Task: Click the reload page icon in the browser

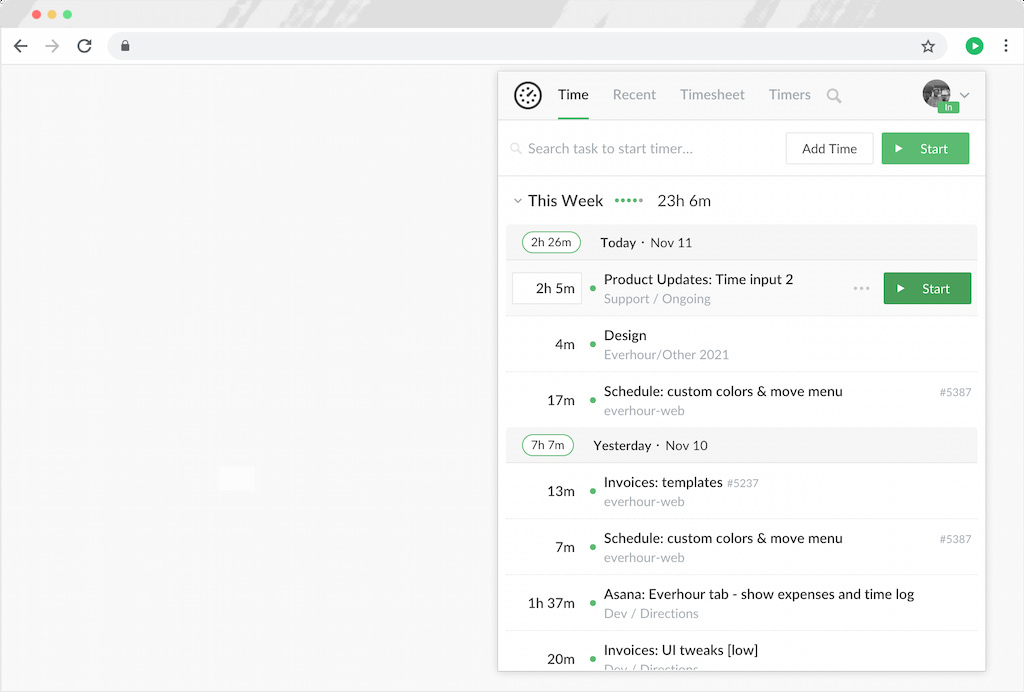Action: [84, 46]
